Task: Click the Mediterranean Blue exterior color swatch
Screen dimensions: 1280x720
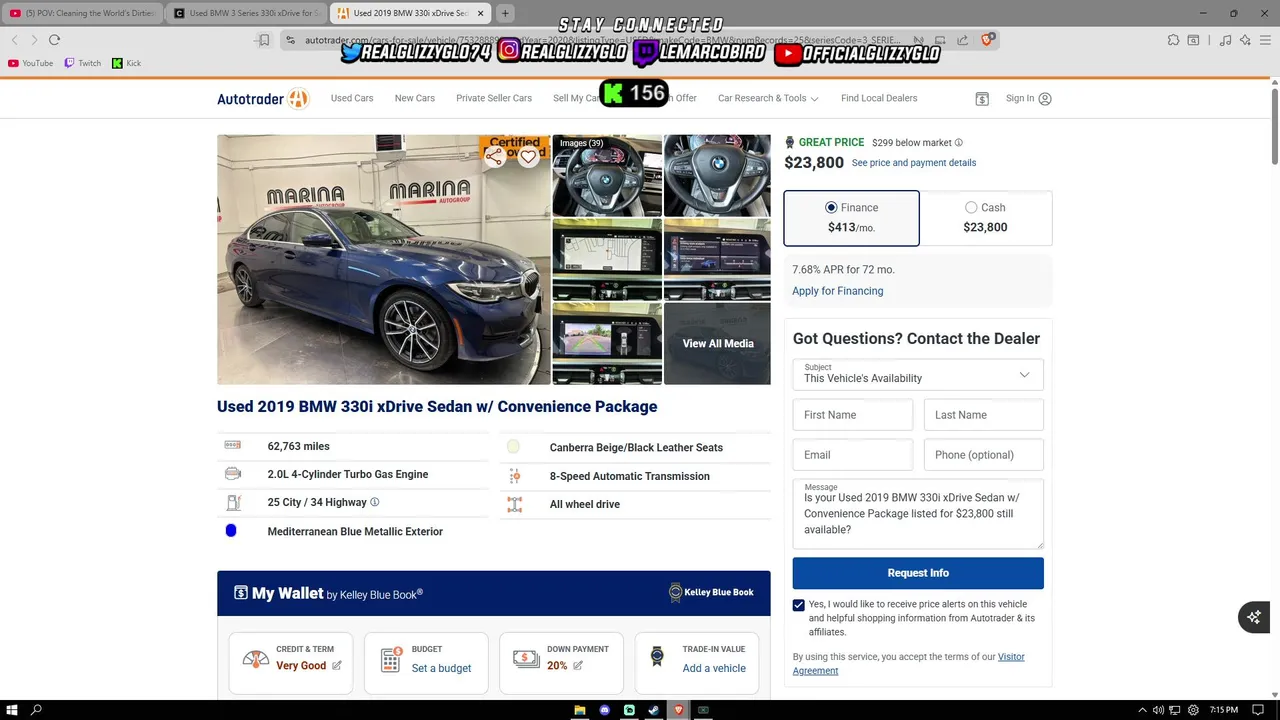Action: click(231, 531)
